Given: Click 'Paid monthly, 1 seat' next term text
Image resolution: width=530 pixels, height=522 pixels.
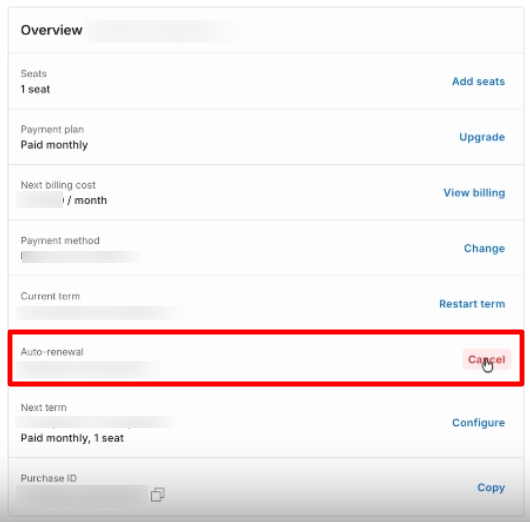Looking at the screenshot, I should 72,438.
